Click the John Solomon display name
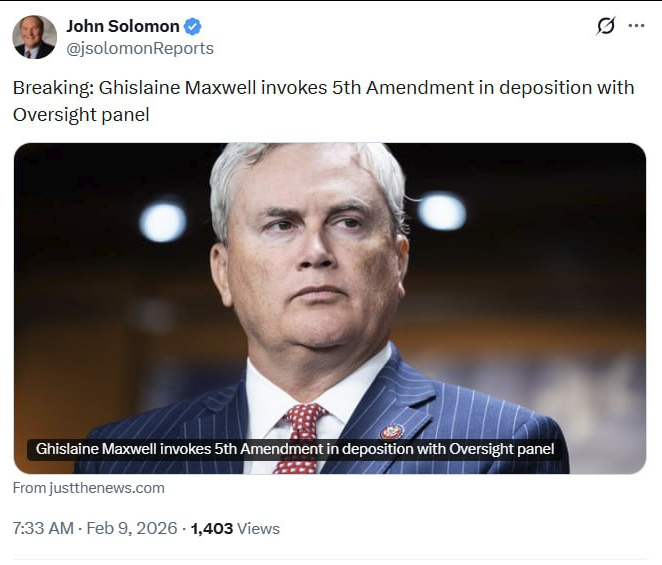This screenshot has width=662, height=565. (x=122, y=26)
